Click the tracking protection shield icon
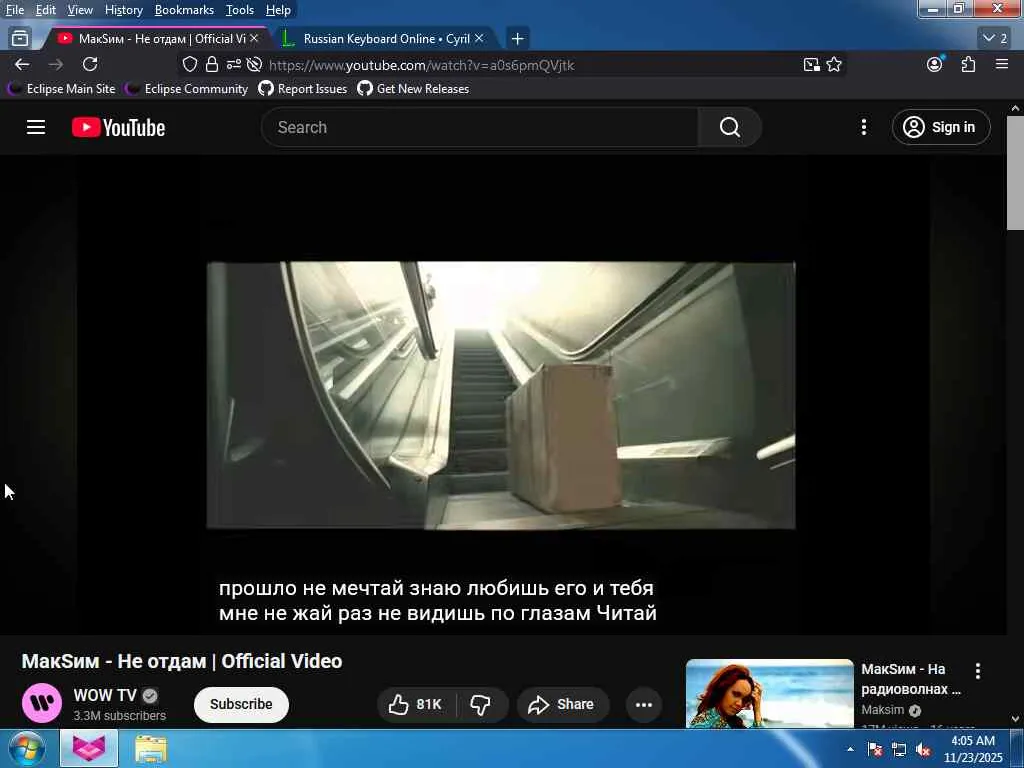The image size is (1024, 768). (x=189, y=65)
